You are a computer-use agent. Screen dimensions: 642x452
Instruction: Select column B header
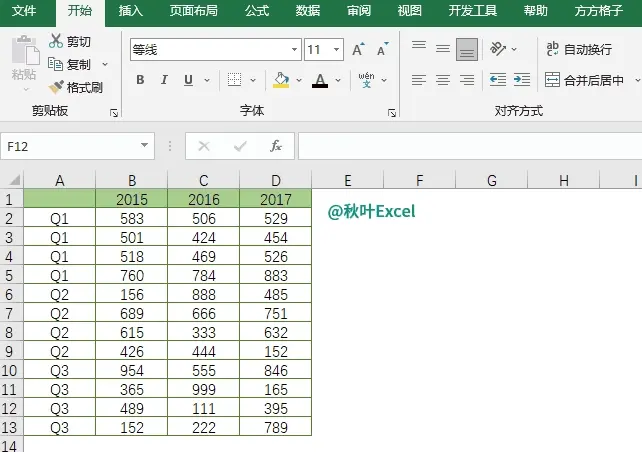(132, 180)
